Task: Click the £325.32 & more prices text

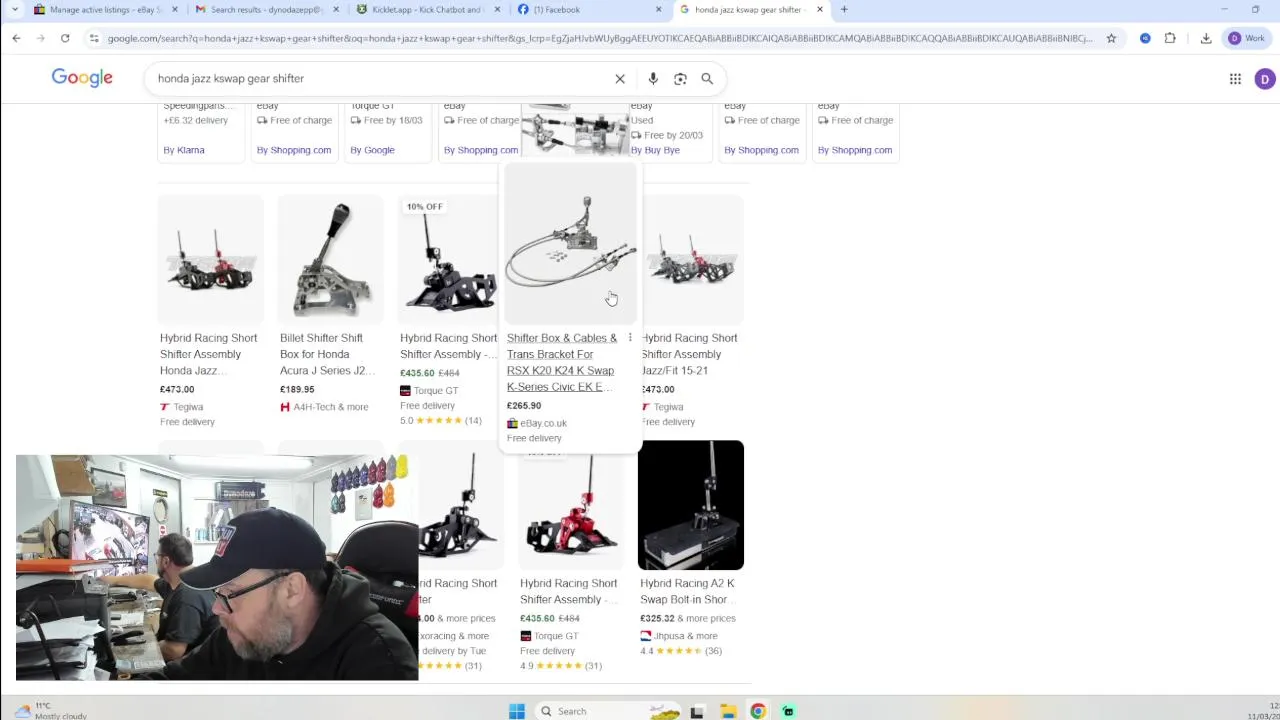Action: click(x=688, y=618)
